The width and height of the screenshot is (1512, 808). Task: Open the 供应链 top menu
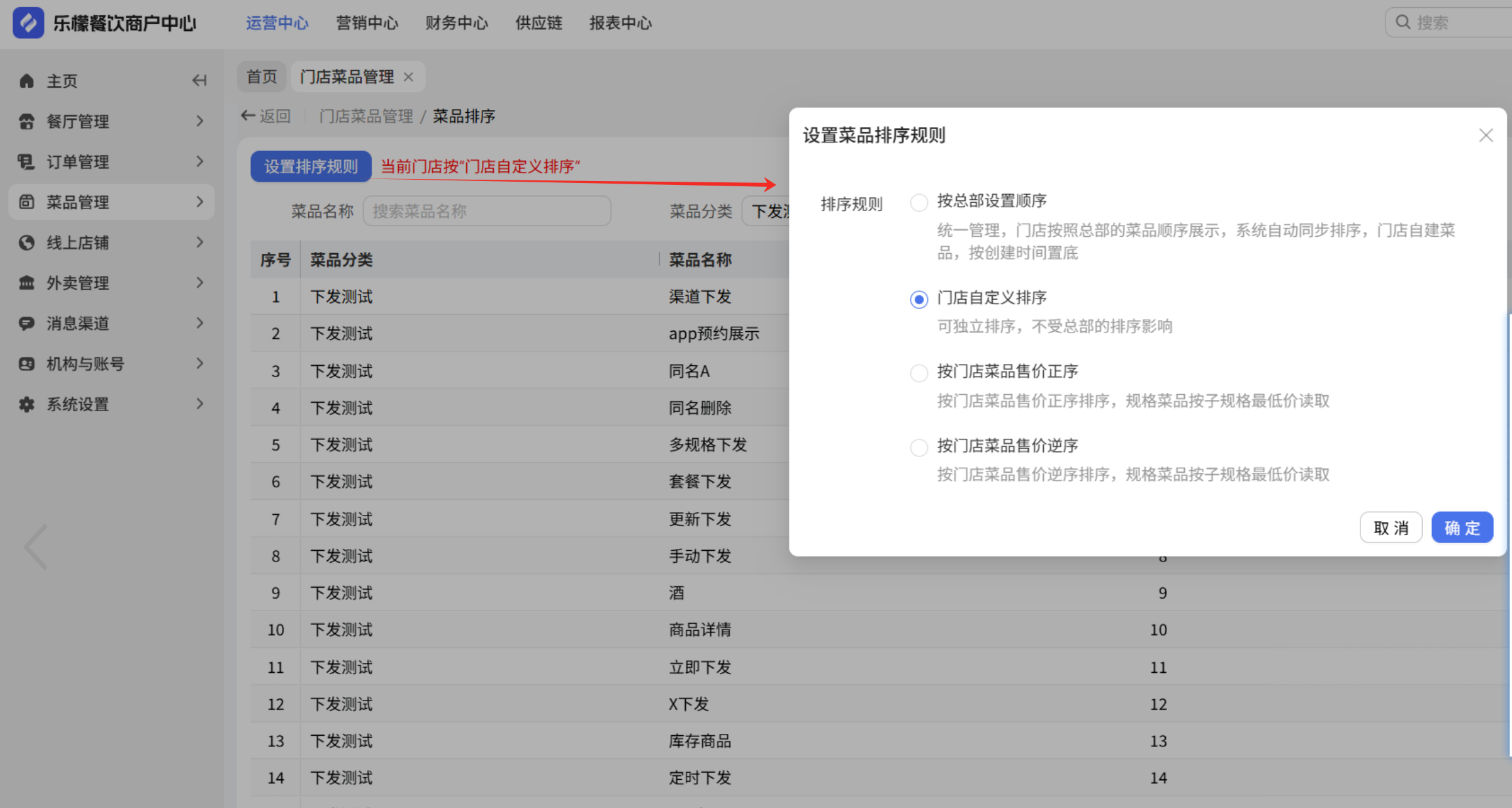click(x=538, y=23)
